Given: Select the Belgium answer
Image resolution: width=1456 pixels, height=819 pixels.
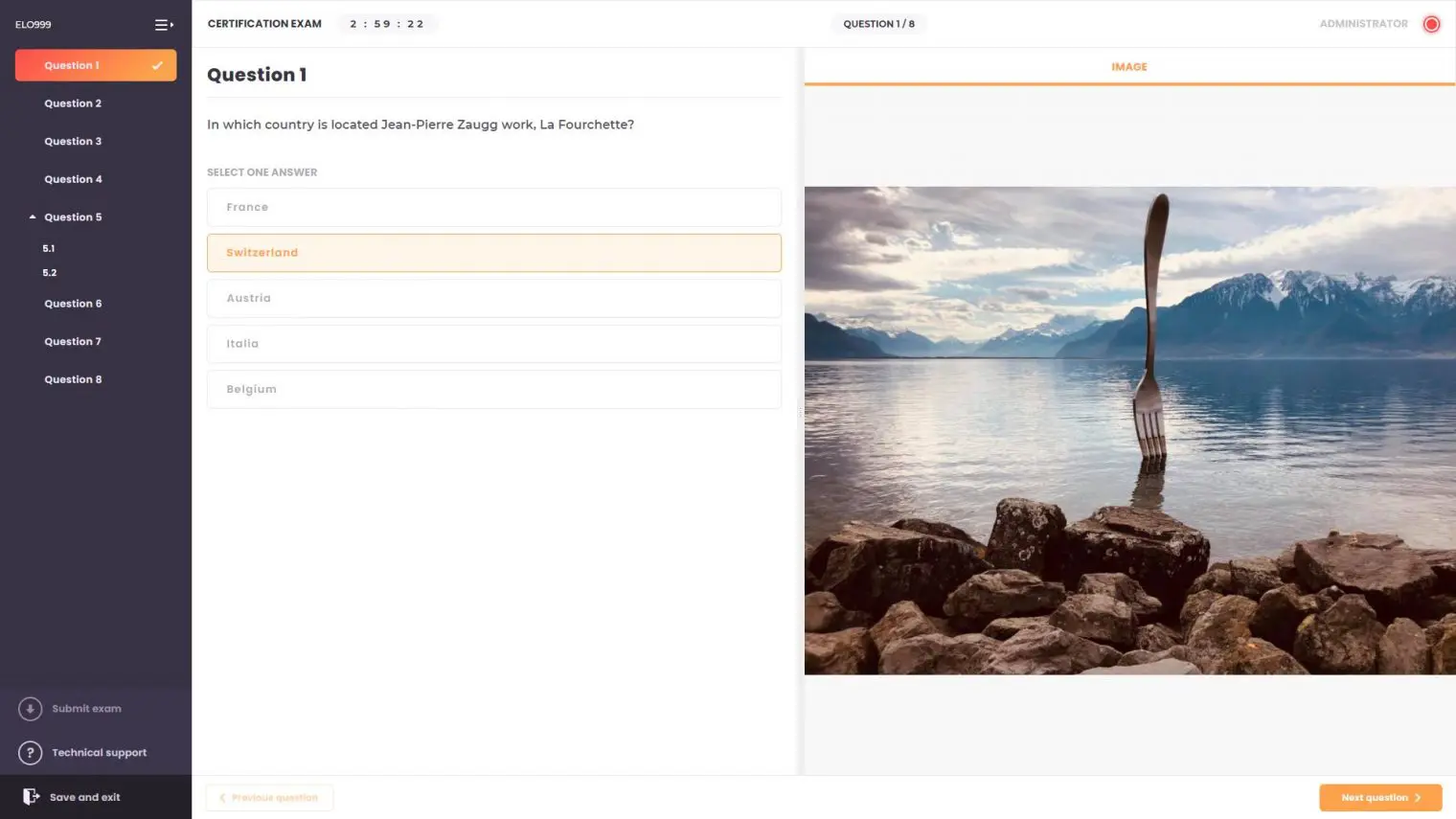Looking at the screenshot, I should 494,390.
